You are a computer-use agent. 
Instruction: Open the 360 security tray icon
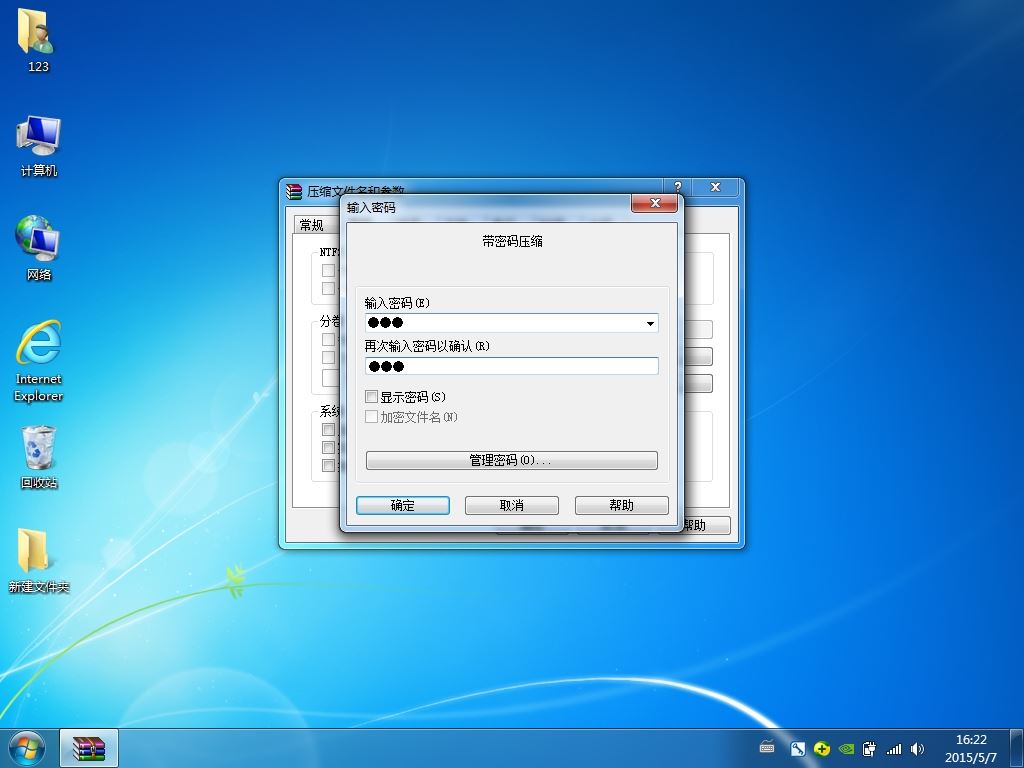[822, 749]
